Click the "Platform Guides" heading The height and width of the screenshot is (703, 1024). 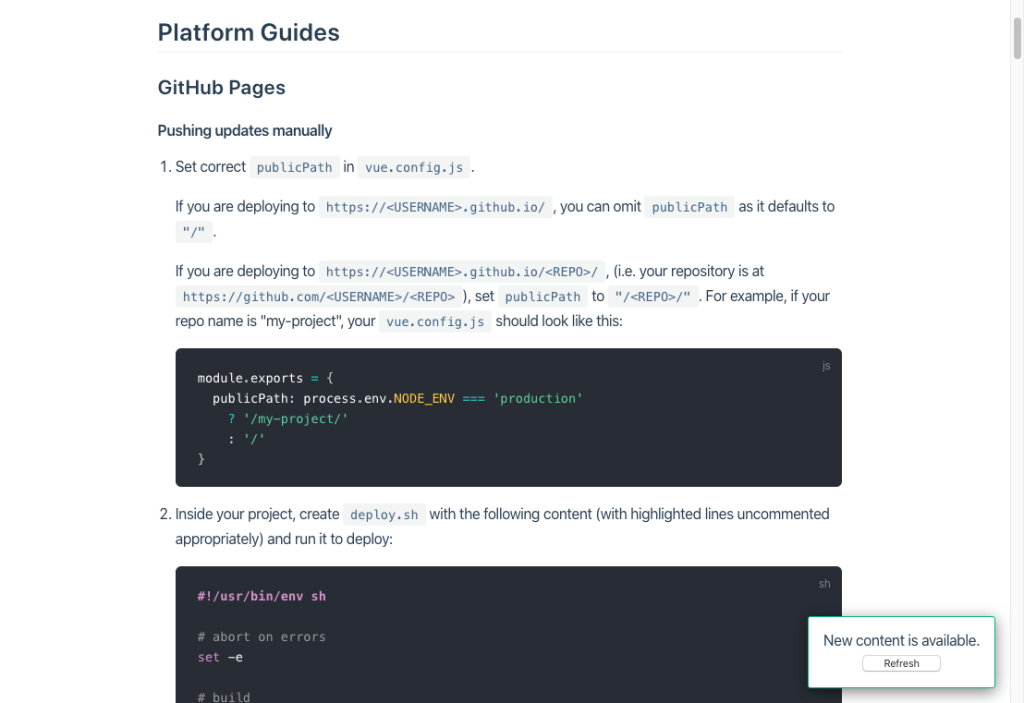[249, 32]
